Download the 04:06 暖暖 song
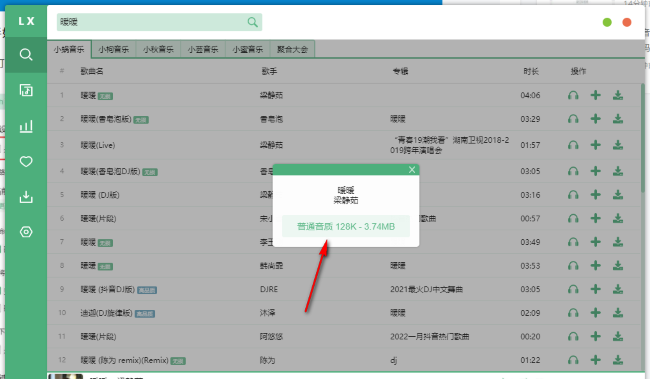The image size is (650, 379). [618, 95]
